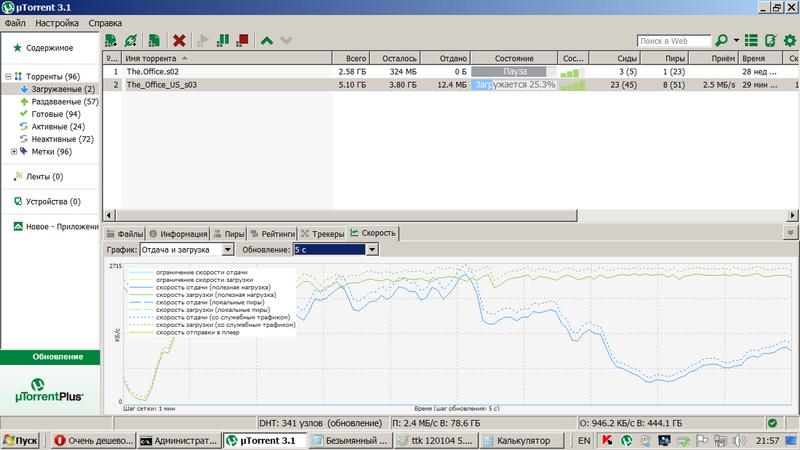This screenshot has height=450, width=800.
Task: Click the torrent list scroll-right arrow
Action: [792, 215]
